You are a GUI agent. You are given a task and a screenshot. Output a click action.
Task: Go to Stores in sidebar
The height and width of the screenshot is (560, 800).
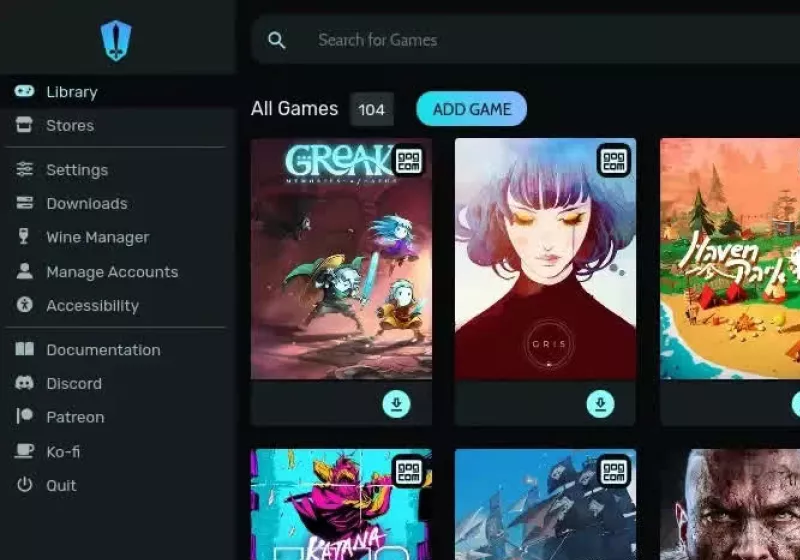coord(69,126)
